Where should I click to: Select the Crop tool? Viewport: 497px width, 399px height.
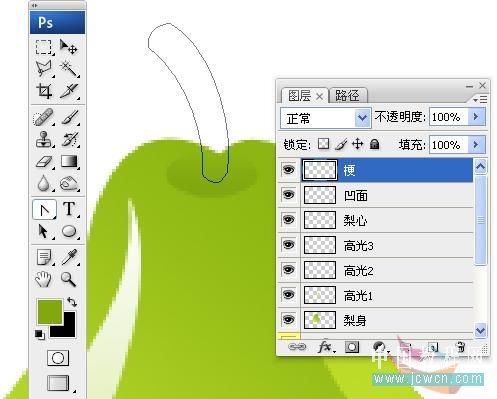(x=44, y=91)
